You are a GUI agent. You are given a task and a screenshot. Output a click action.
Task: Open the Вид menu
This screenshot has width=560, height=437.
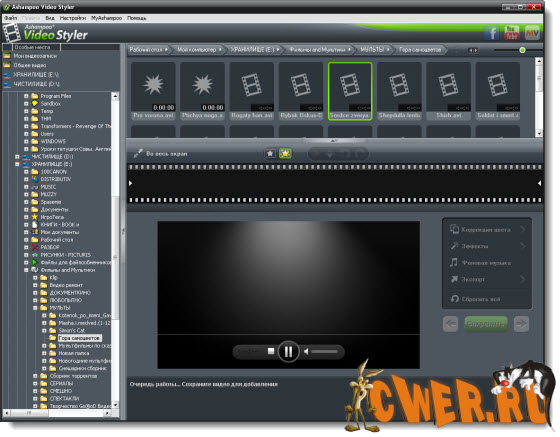coord(50,18)
